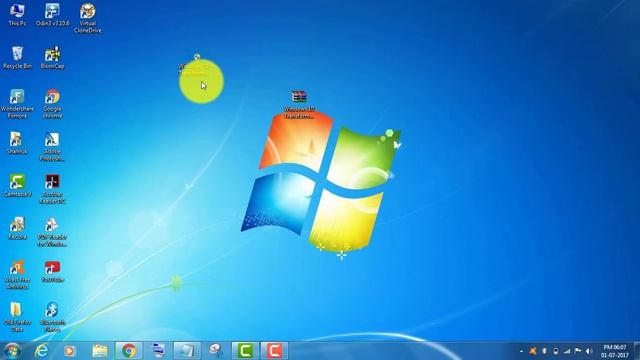Image resolution: width=640 pixels, height=360 pixels.
Task: Select the Old Firefox Data folder
Action: click(17, 317)
